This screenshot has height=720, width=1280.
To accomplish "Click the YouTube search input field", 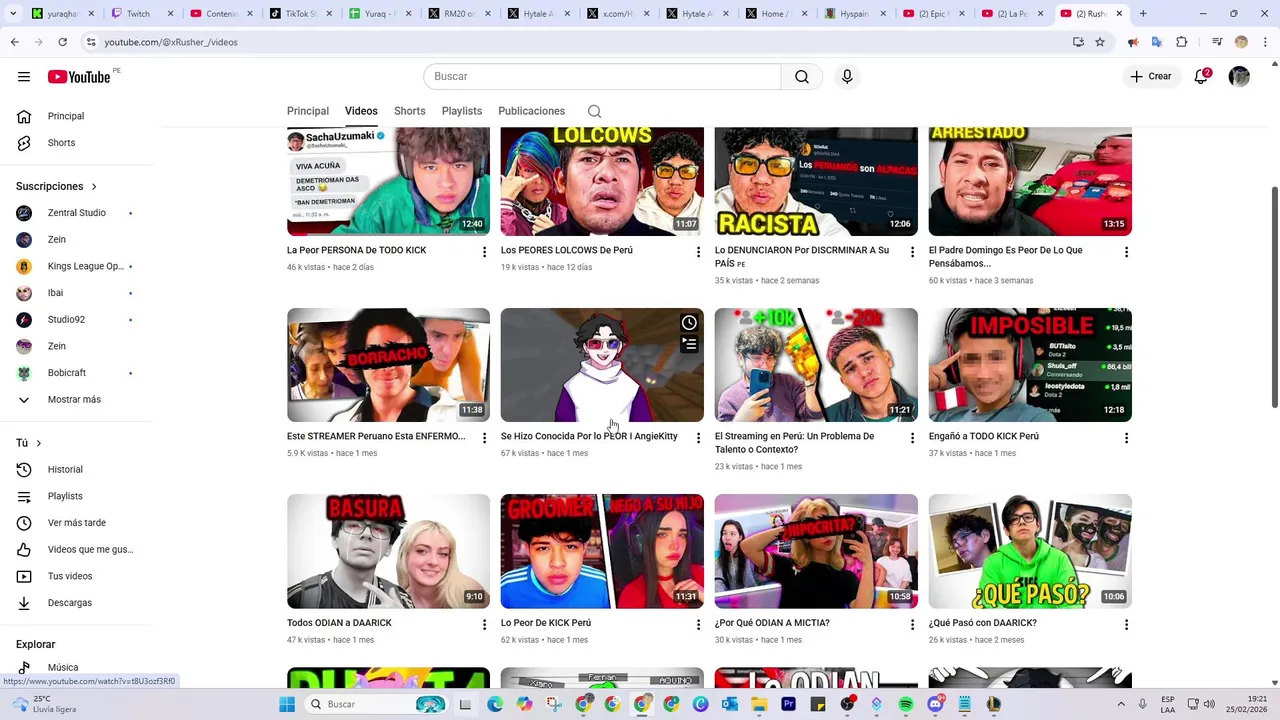I will pos(602,77).
